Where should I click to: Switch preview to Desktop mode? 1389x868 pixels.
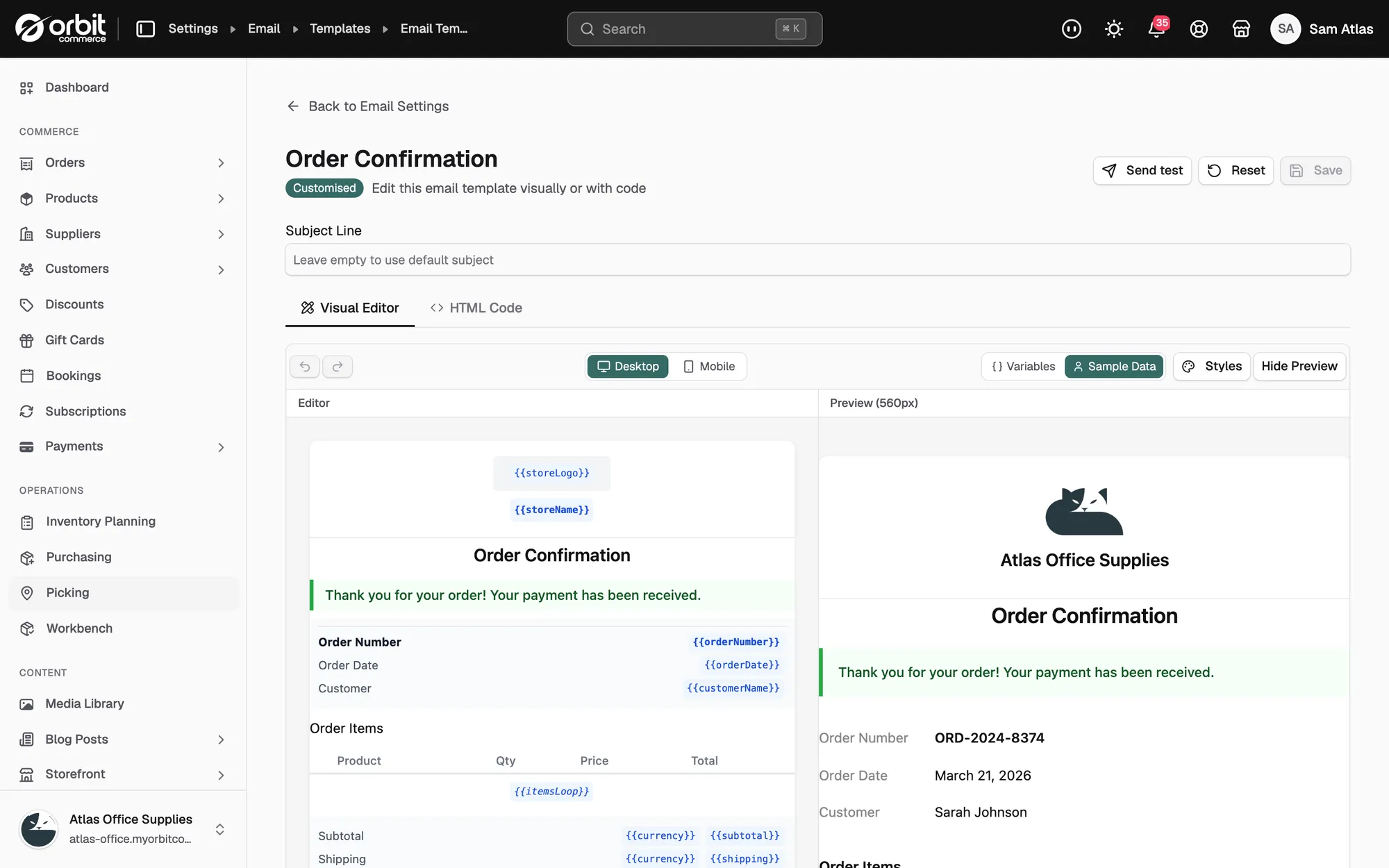tap(628, 366)
